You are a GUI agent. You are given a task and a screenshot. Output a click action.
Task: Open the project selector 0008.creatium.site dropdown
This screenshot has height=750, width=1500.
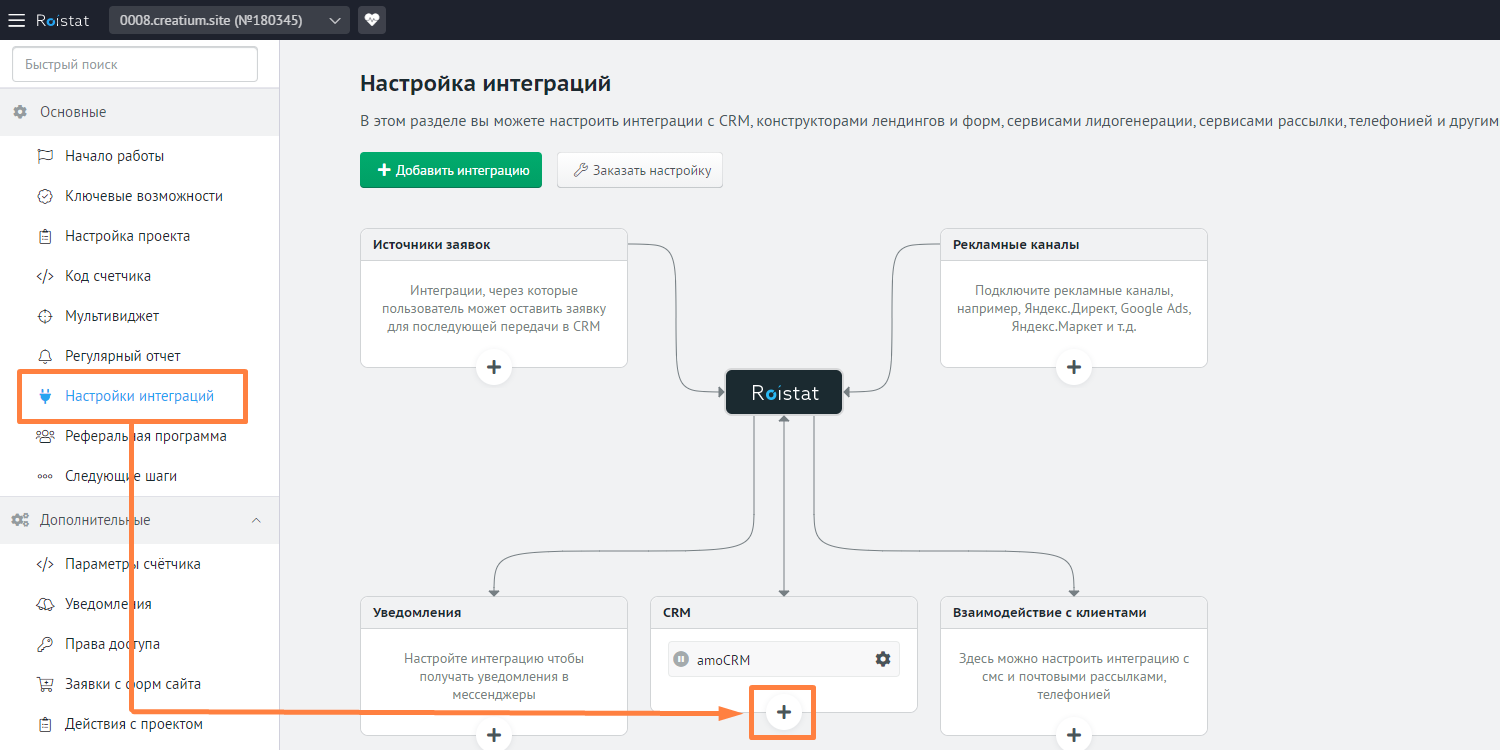click(229, 20)
